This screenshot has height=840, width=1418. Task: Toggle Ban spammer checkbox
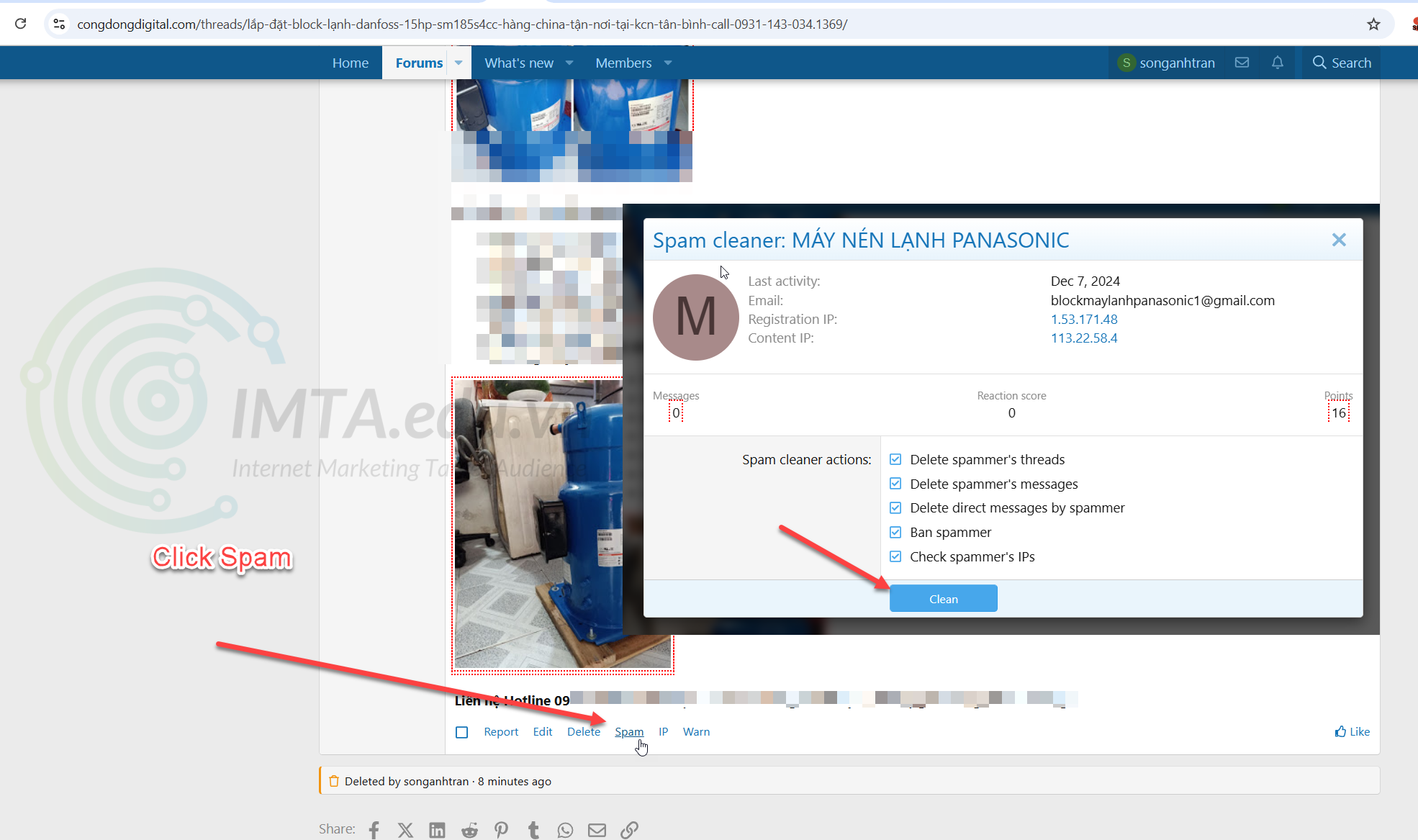click(895, 531)
